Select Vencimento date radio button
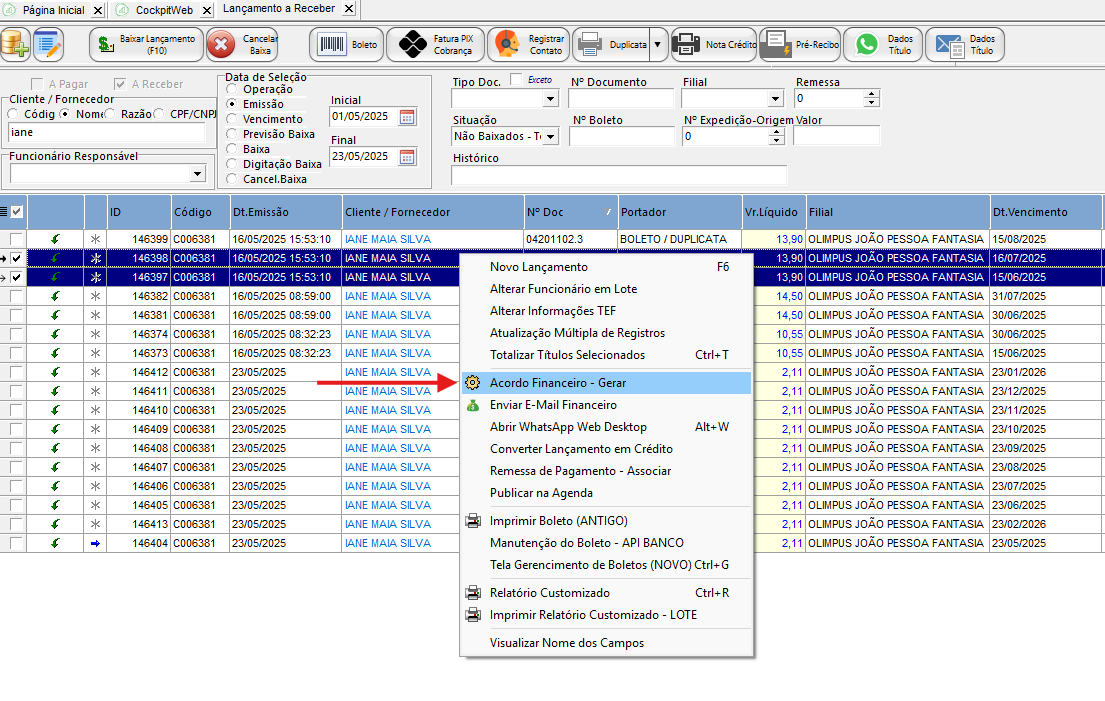The width and height of the screenshot is (1105, 701). [x=231, y=119]
